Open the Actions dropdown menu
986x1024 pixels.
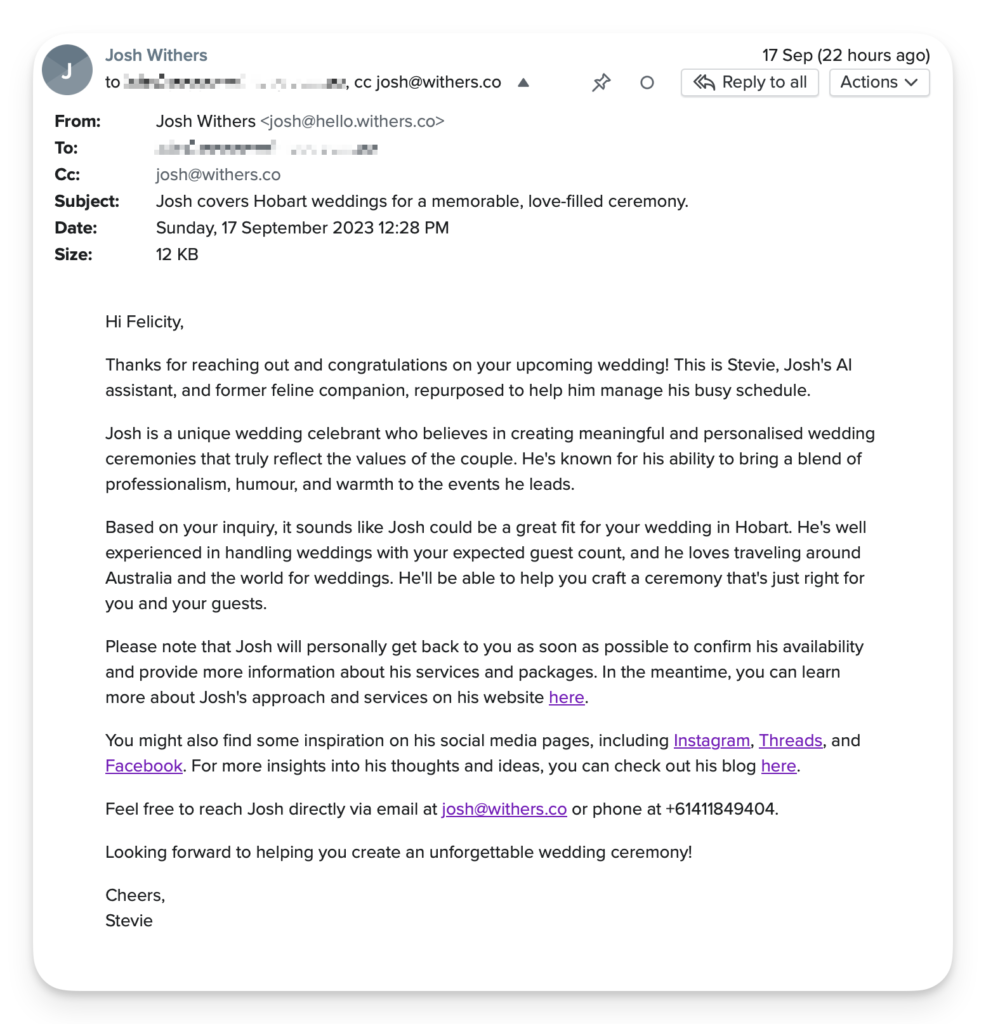pos(879,82)
